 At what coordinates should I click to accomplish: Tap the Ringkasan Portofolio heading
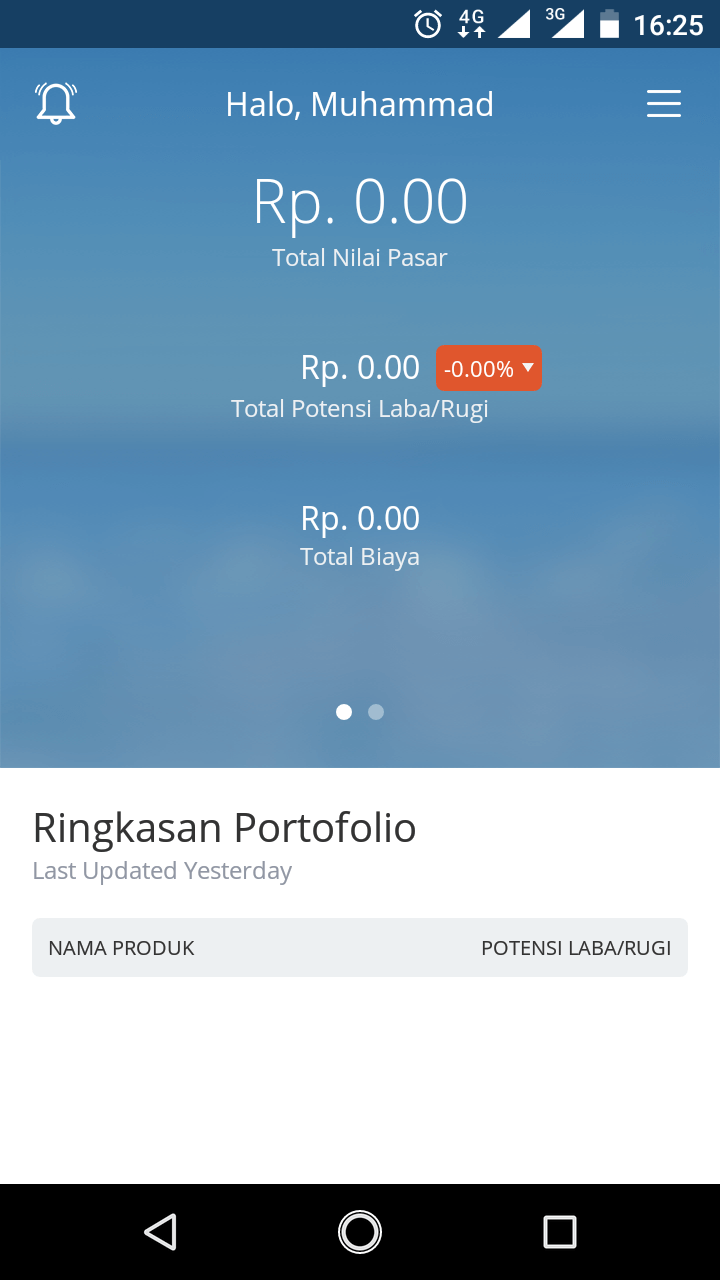point(224,828)
